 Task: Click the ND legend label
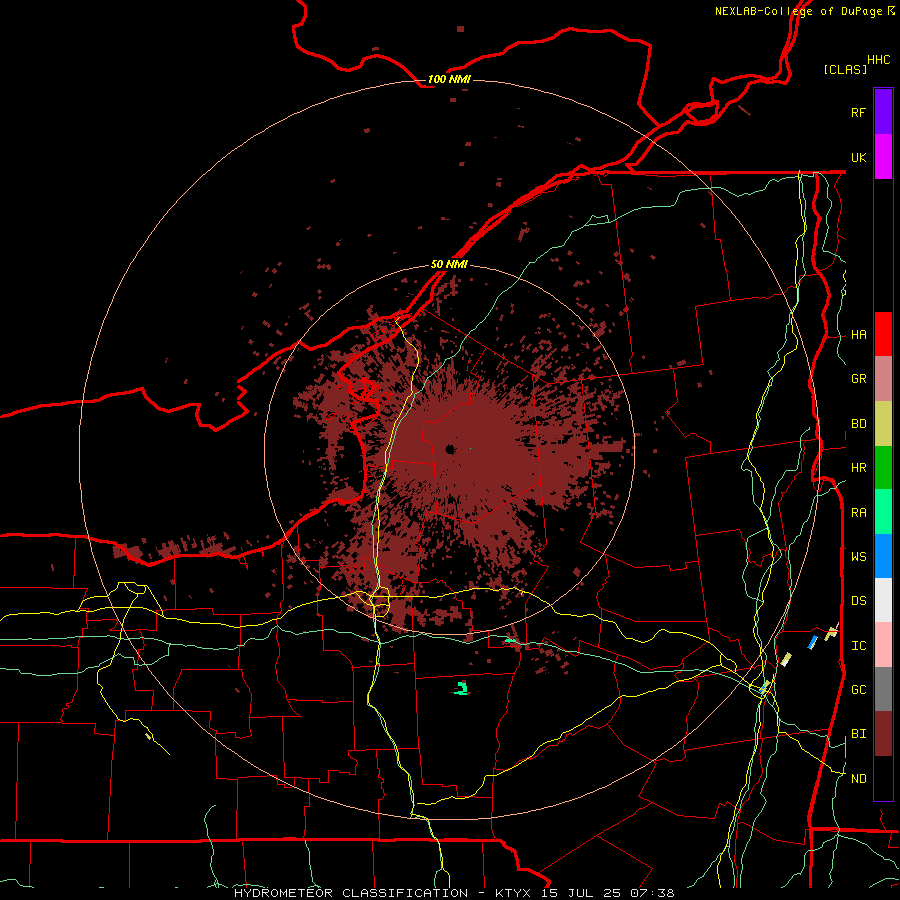click(859, 778)
